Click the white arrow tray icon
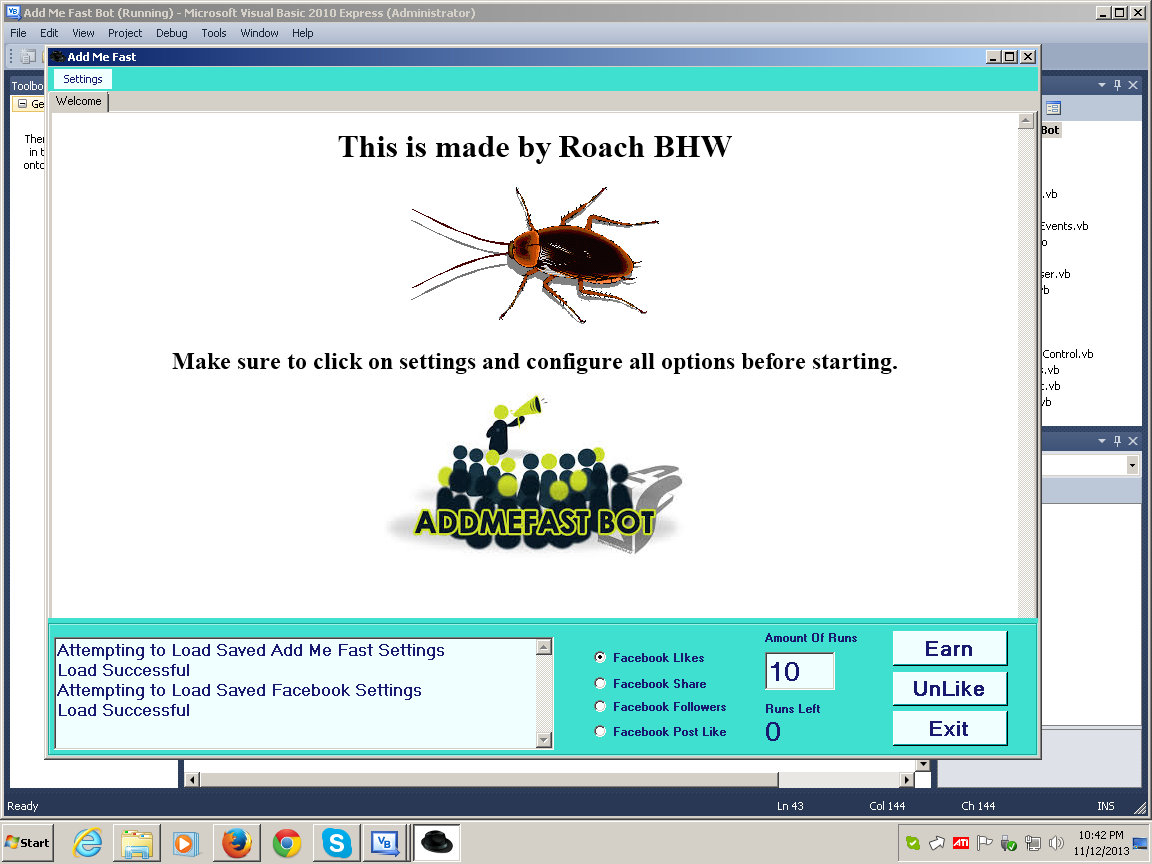1152x864 pixels. coord(937,843)
